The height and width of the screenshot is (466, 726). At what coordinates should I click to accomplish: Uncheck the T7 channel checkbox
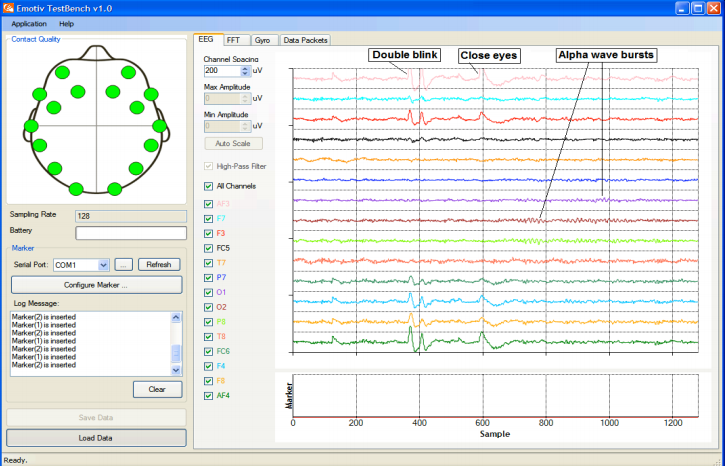[x=208, y=263]
